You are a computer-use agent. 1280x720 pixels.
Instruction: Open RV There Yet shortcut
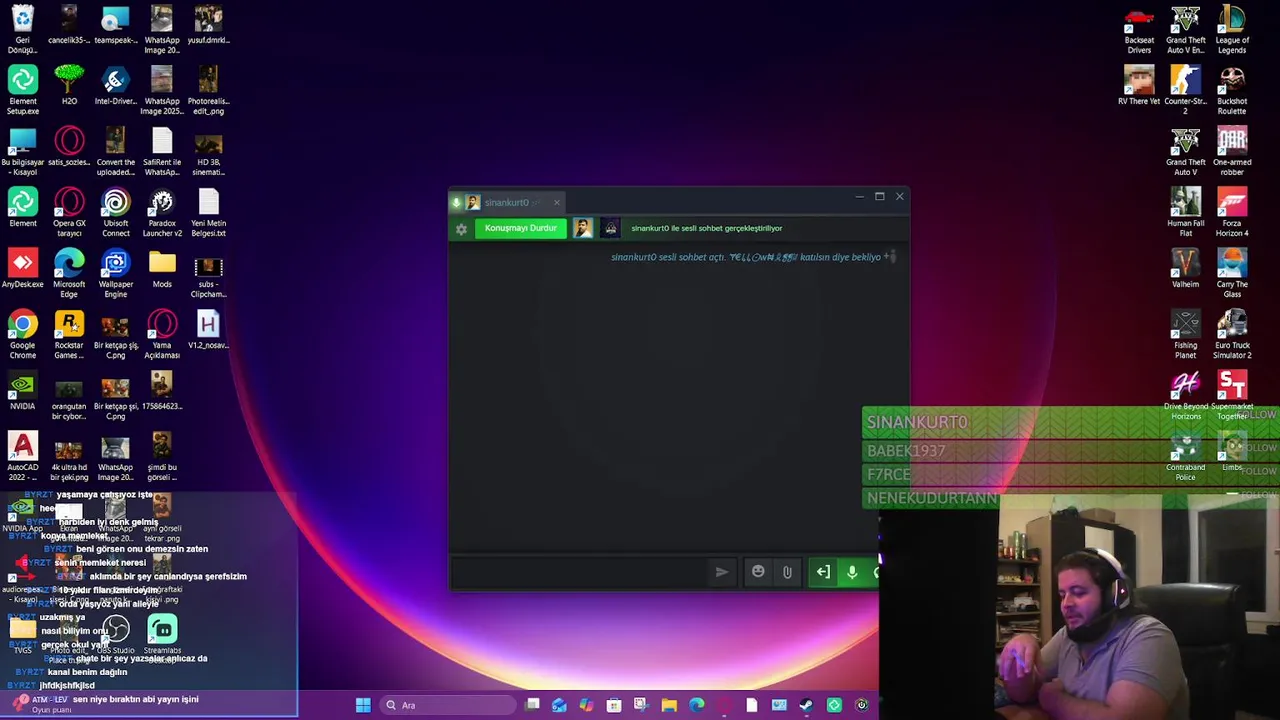pyautogui.click(x=1139, y=86)
